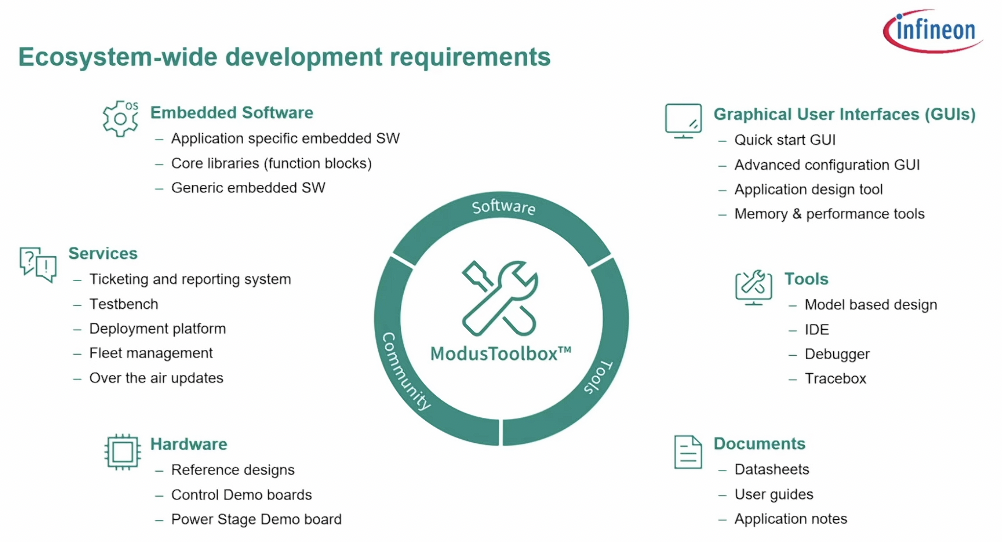Click the Tools monitor-wrench icon
The width and height of the screenshot is (1002, 542).
point(753,287)
